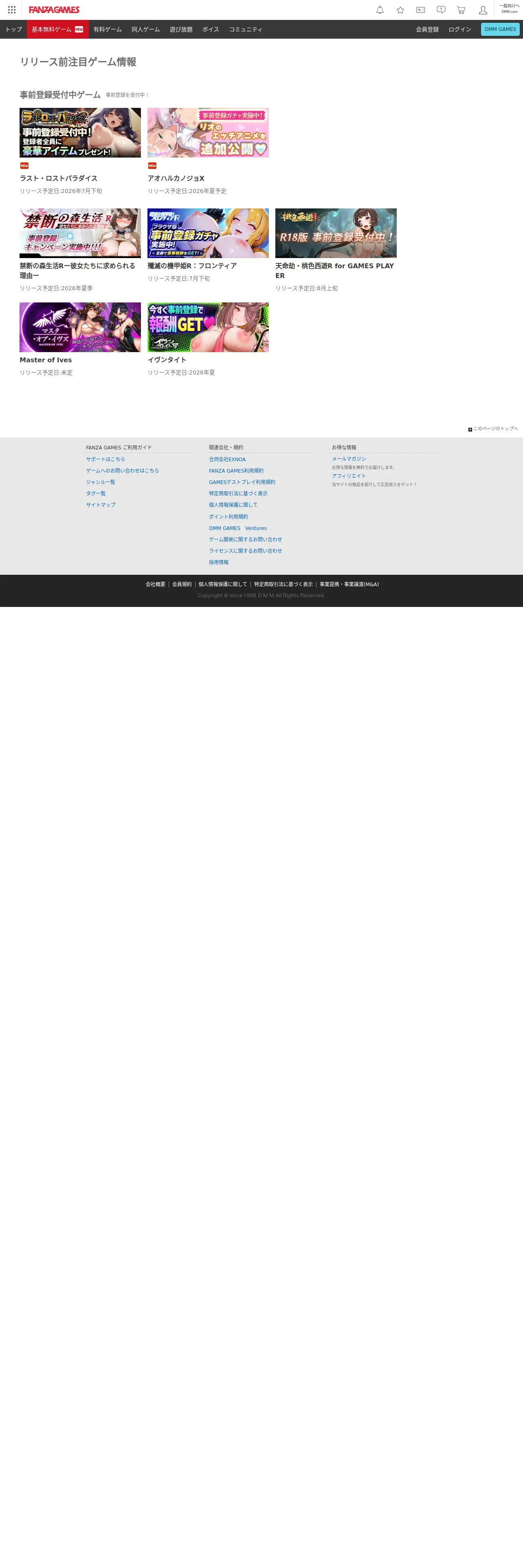
Task: Click 特定商取引法に基づく表示 in bottom dark bar
Action: (283, 585)
